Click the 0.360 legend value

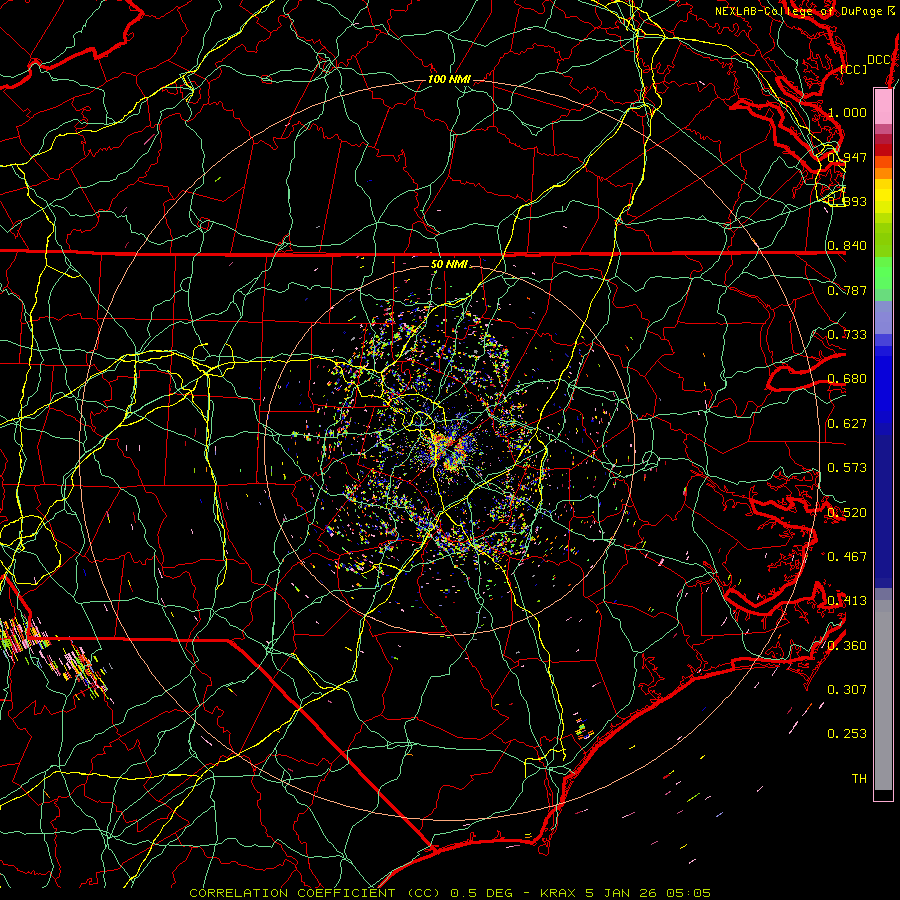pos(847,646)
